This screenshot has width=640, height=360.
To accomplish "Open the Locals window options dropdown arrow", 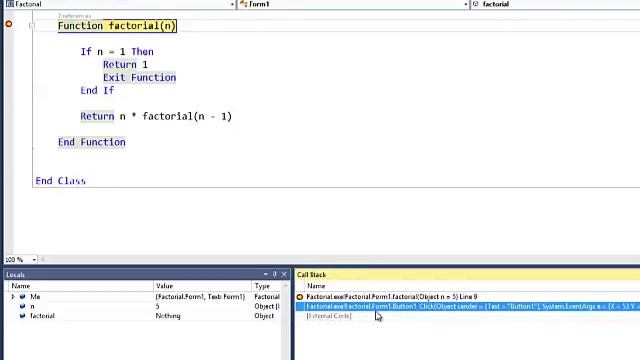I will tap(266, 274).
